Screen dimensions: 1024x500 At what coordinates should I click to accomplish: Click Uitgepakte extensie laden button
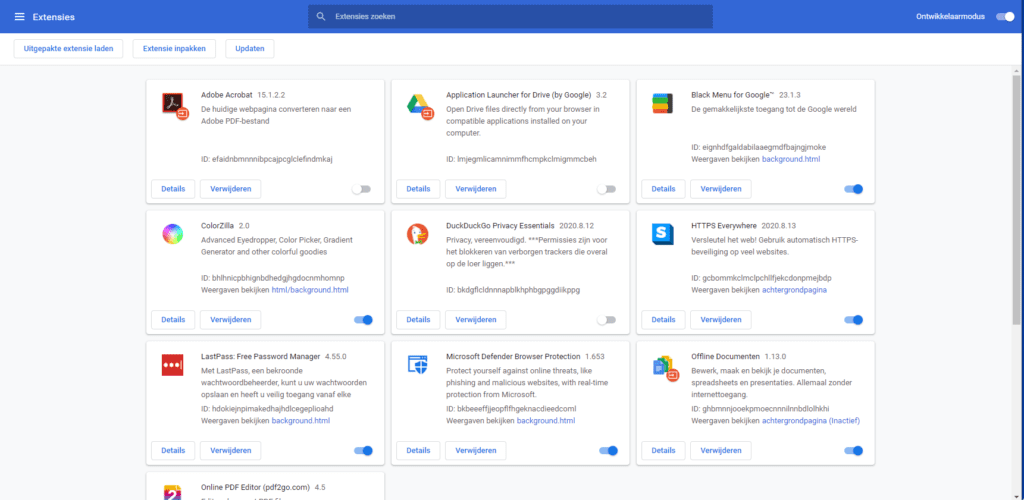pos(69,49)
